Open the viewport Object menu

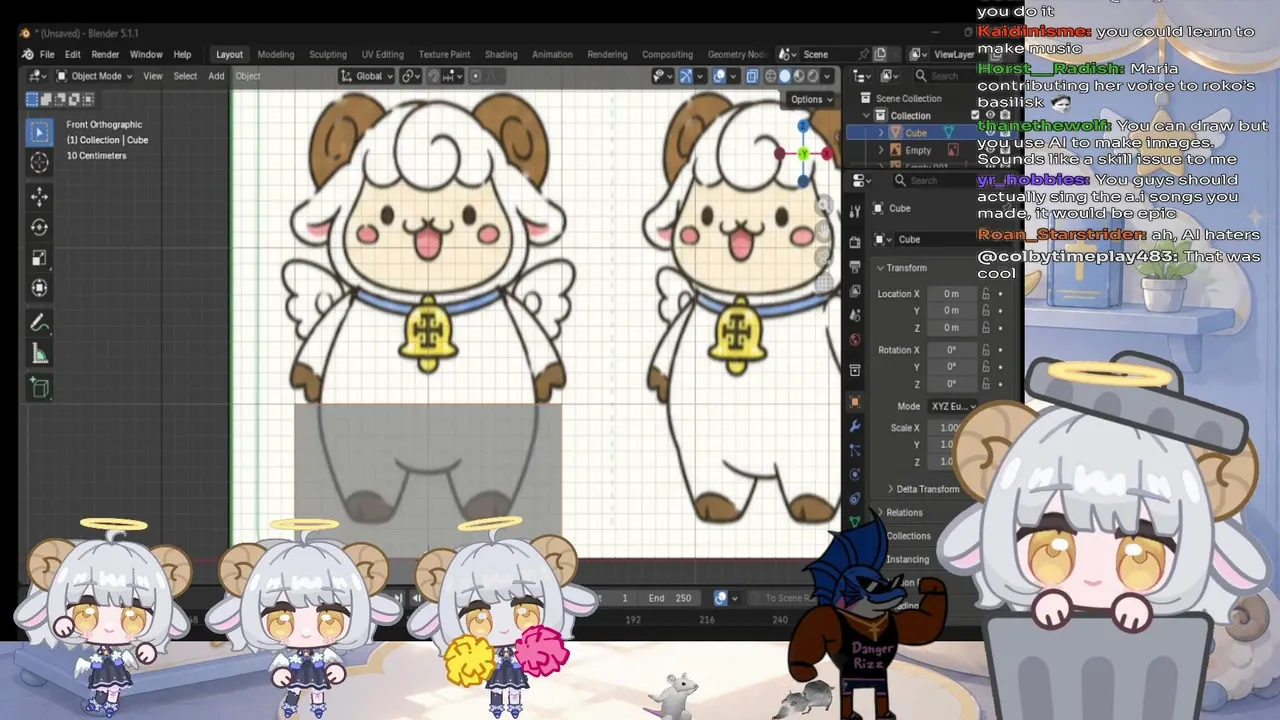[x=248, y=76]
